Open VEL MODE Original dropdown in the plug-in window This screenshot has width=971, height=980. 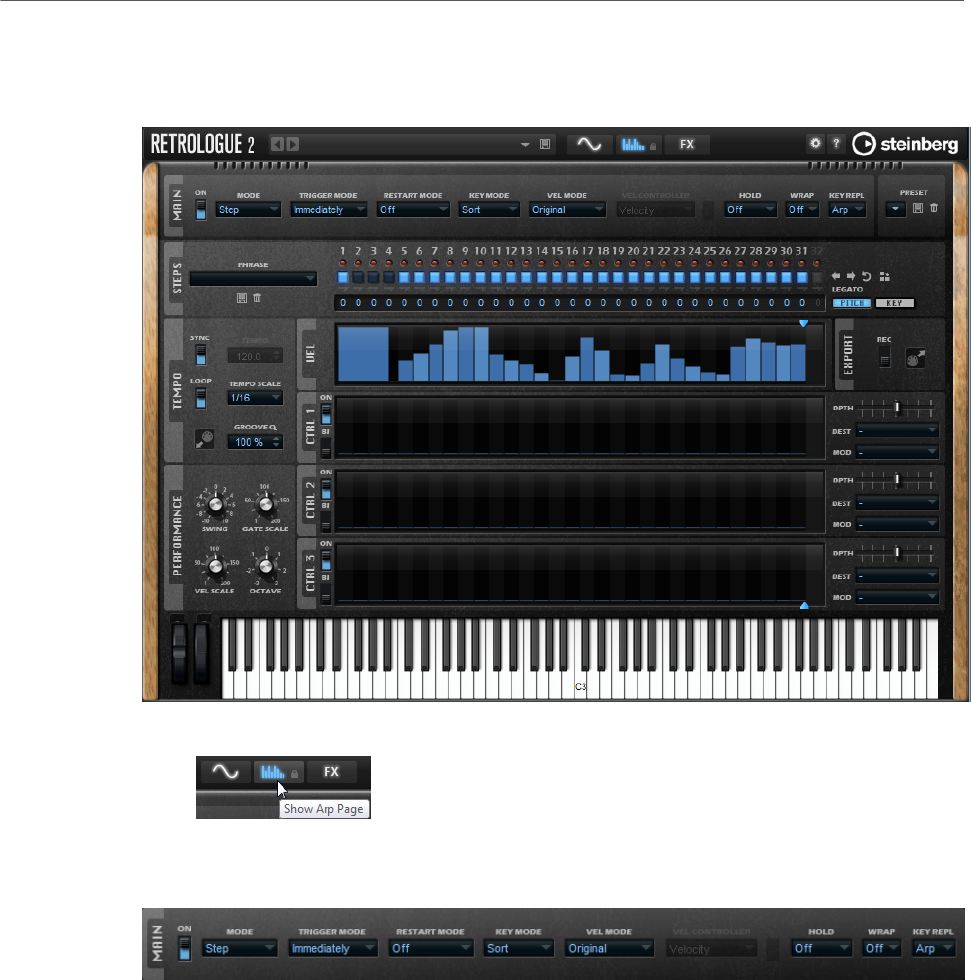(x=567, y=210)
